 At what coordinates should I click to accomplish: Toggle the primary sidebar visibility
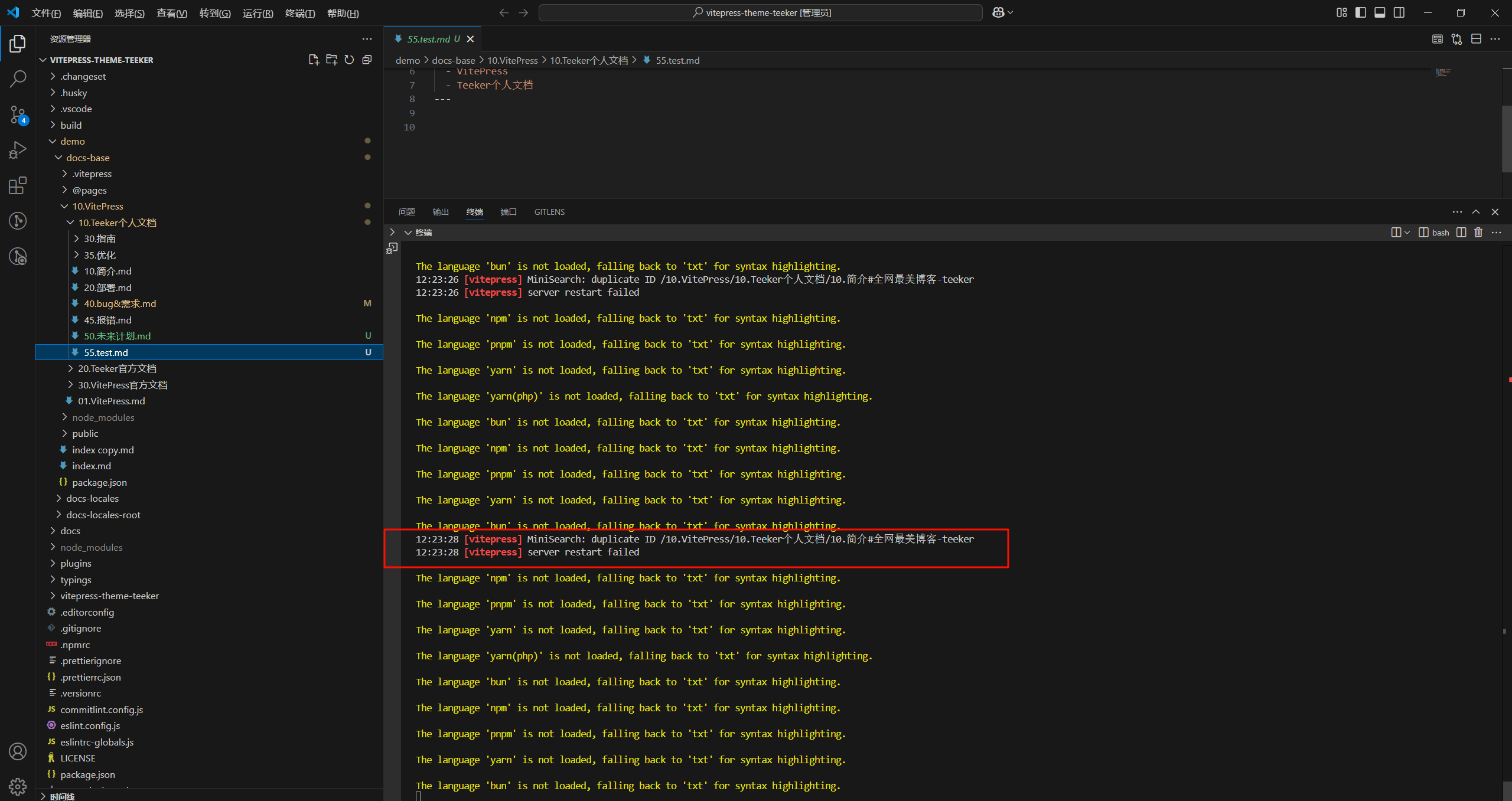pos(1361,12)
